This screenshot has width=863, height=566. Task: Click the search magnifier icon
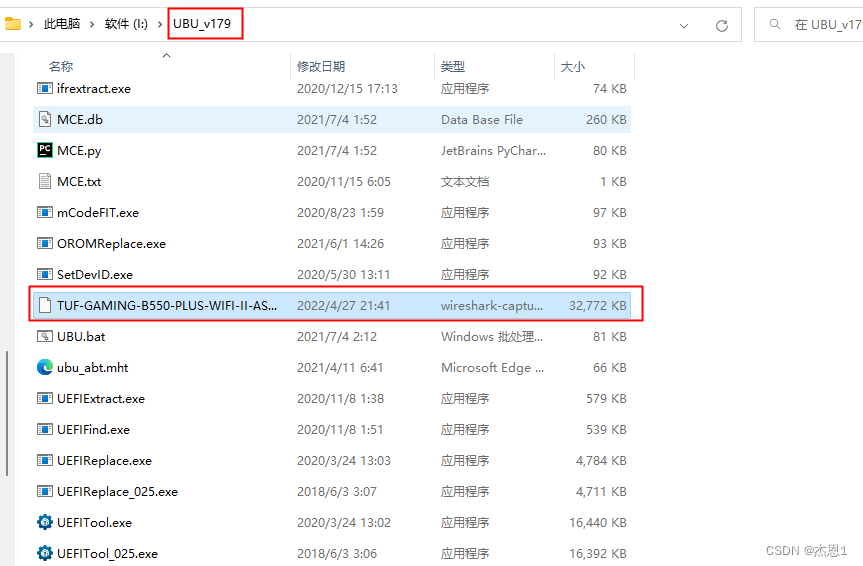(x=774, y=24)
